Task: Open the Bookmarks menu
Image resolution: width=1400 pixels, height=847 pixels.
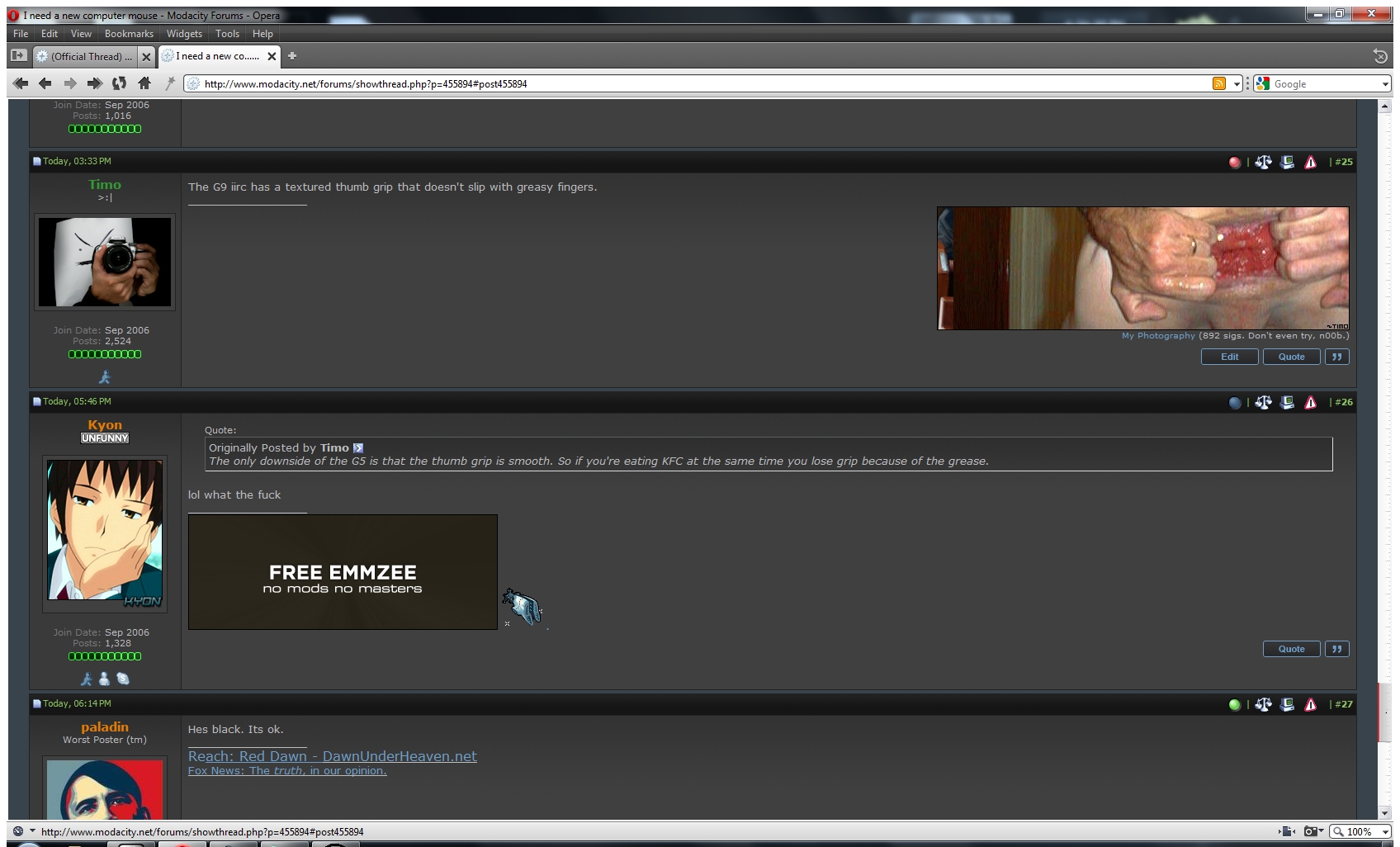Action: pyautogui.click(x=129, y=34)
